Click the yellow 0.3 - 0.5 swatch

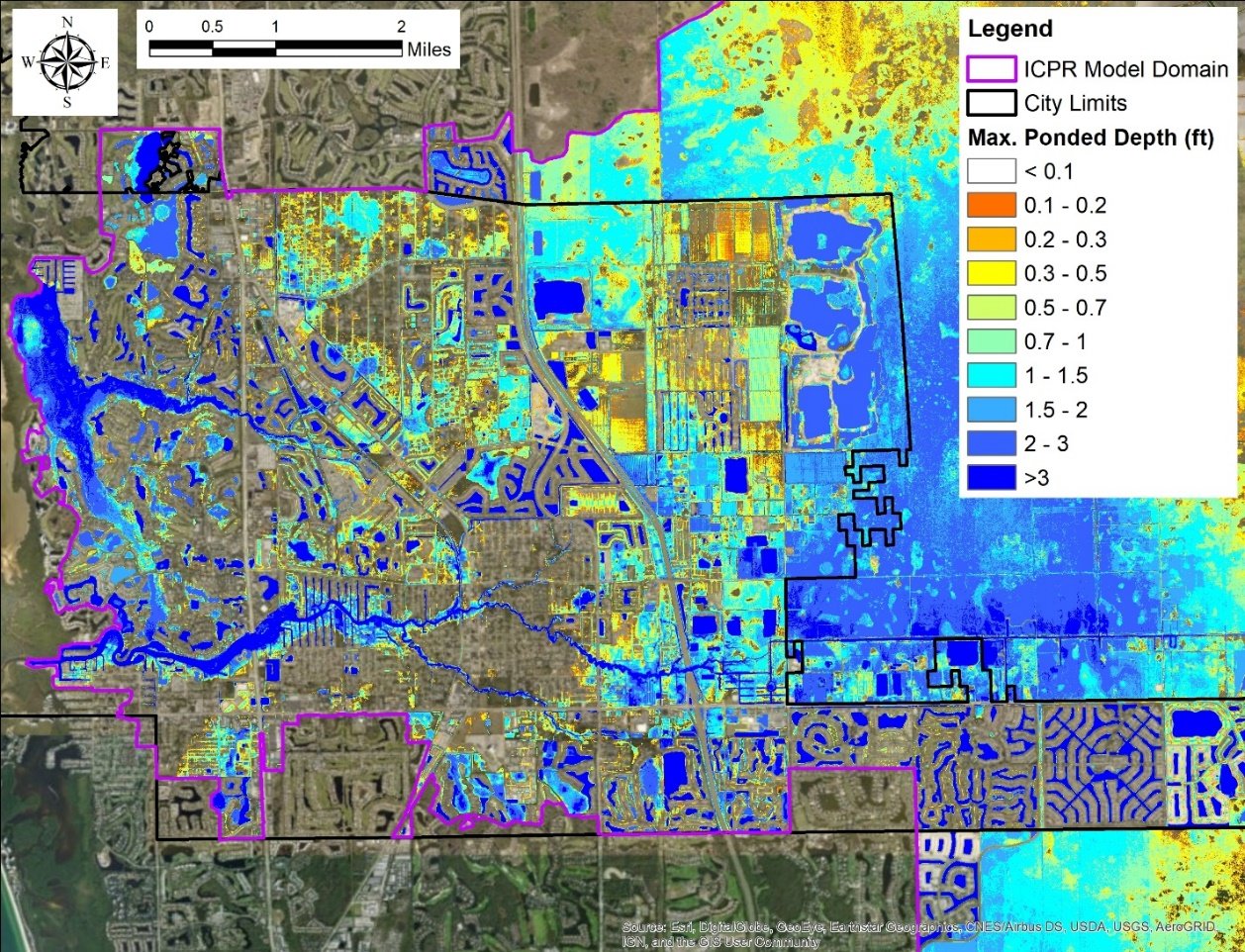(x=992, y=273)
